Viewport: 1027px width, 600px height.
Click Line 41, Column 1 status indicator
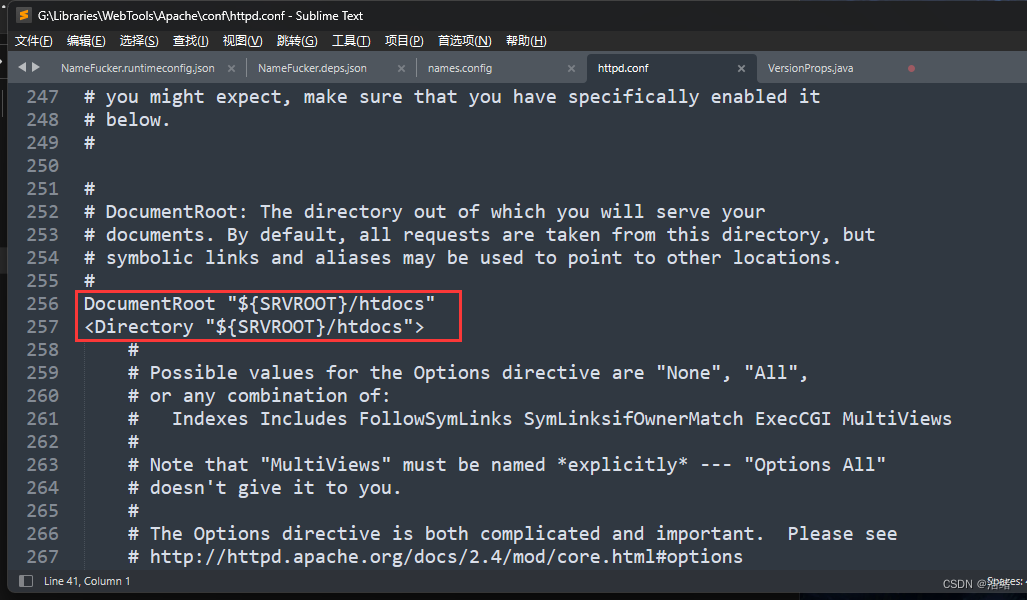87,581
